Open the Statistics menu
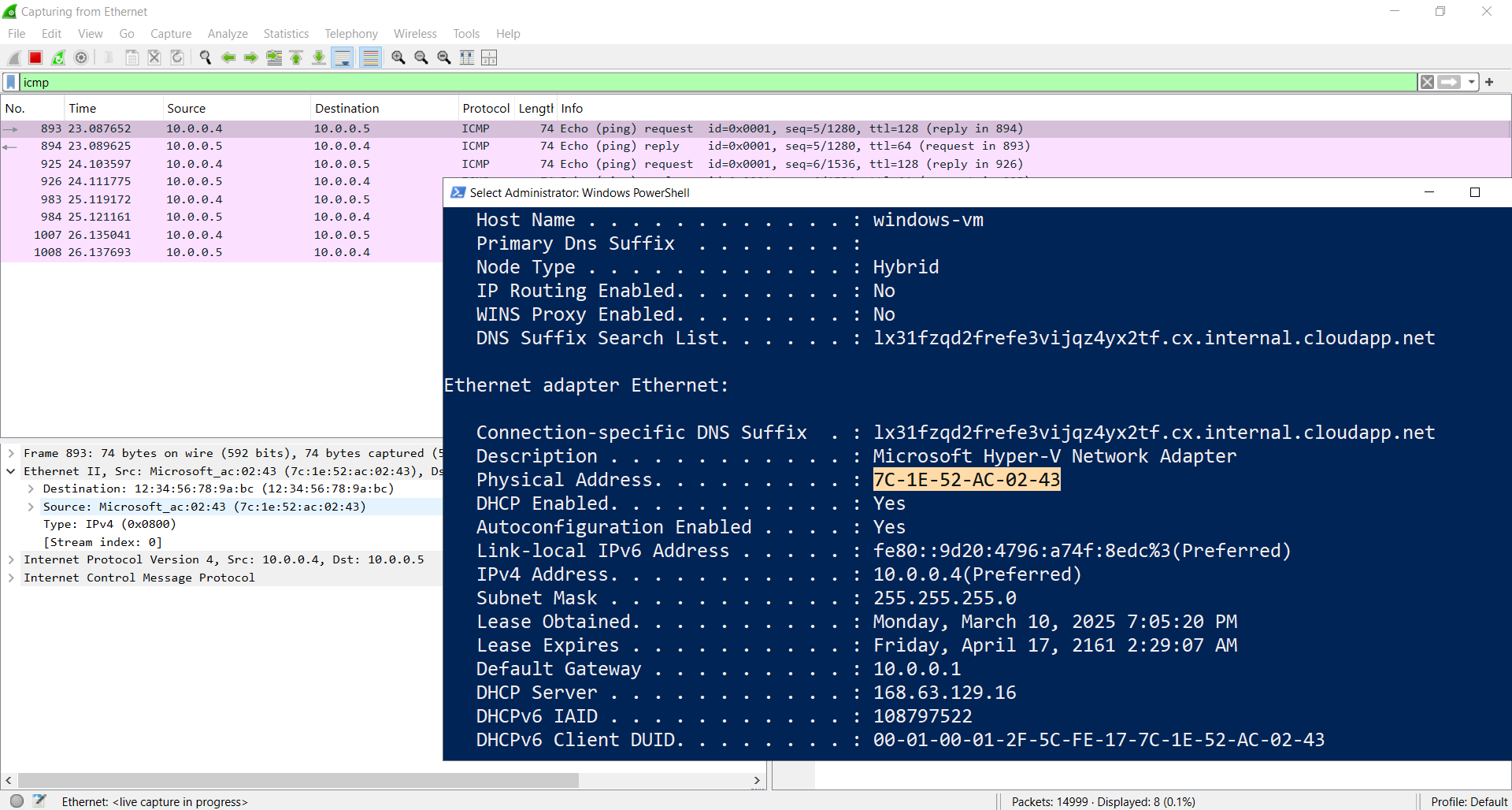Viewport: 1512px width, 810px height. pyautogui.click(x=286, y=34)
